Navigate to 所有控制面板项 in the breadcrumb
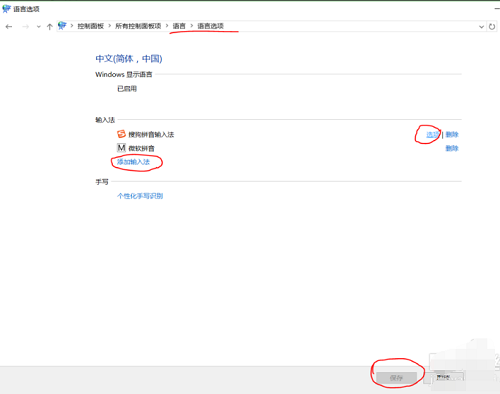The width and height of the screenshot is (500, 394). pos(138,26)
